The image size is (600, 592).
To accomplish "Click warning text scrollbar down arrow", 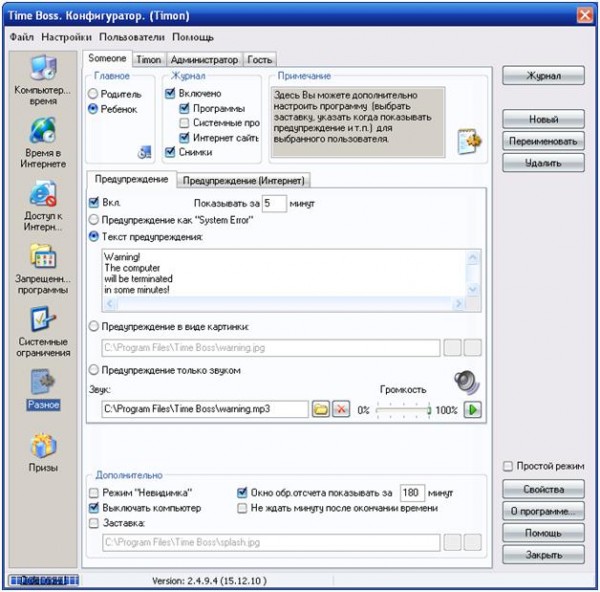I will [x=473, y=289].
